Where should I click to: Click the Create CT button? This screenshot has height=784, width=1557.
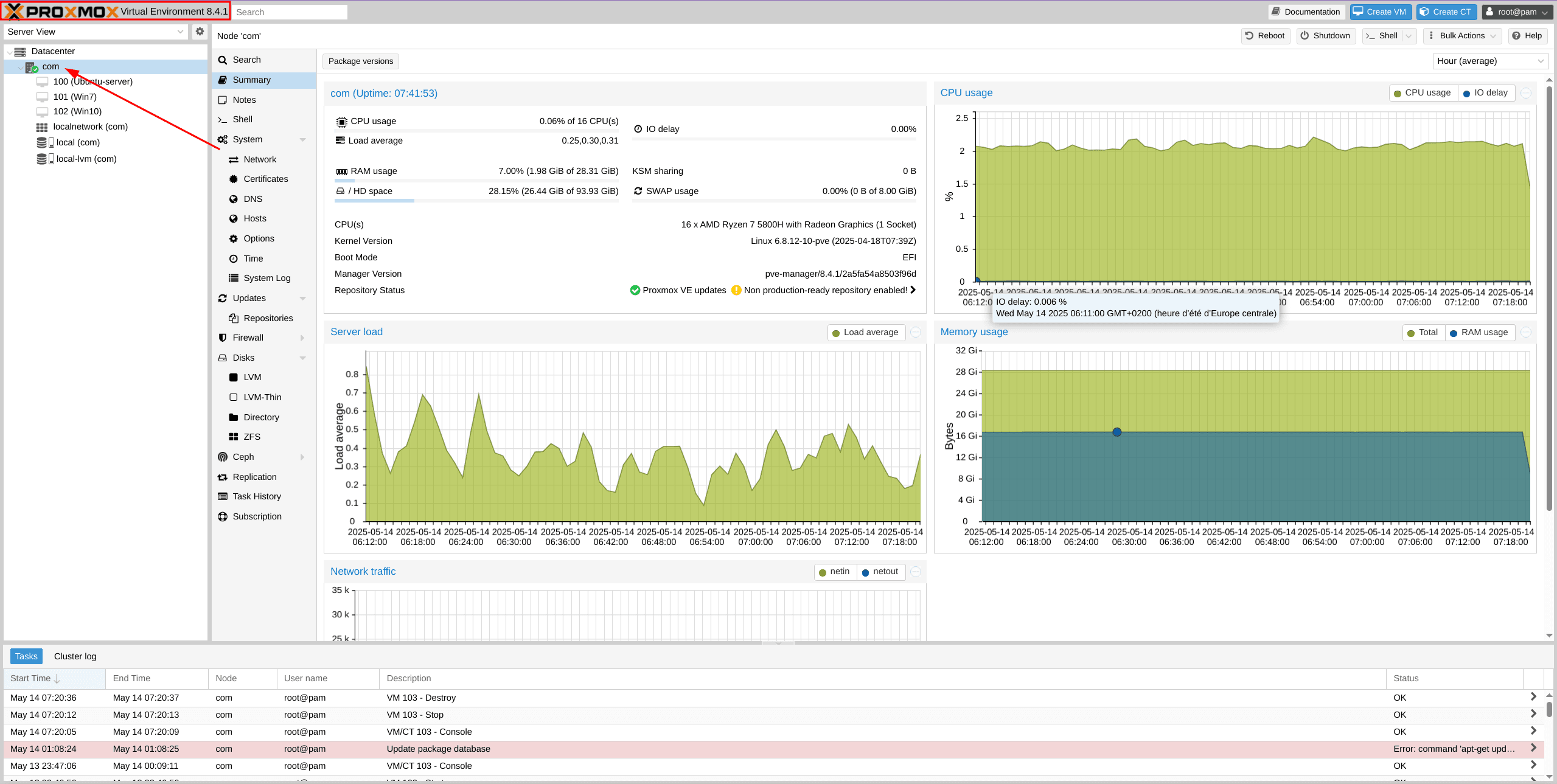point(1446,12)
